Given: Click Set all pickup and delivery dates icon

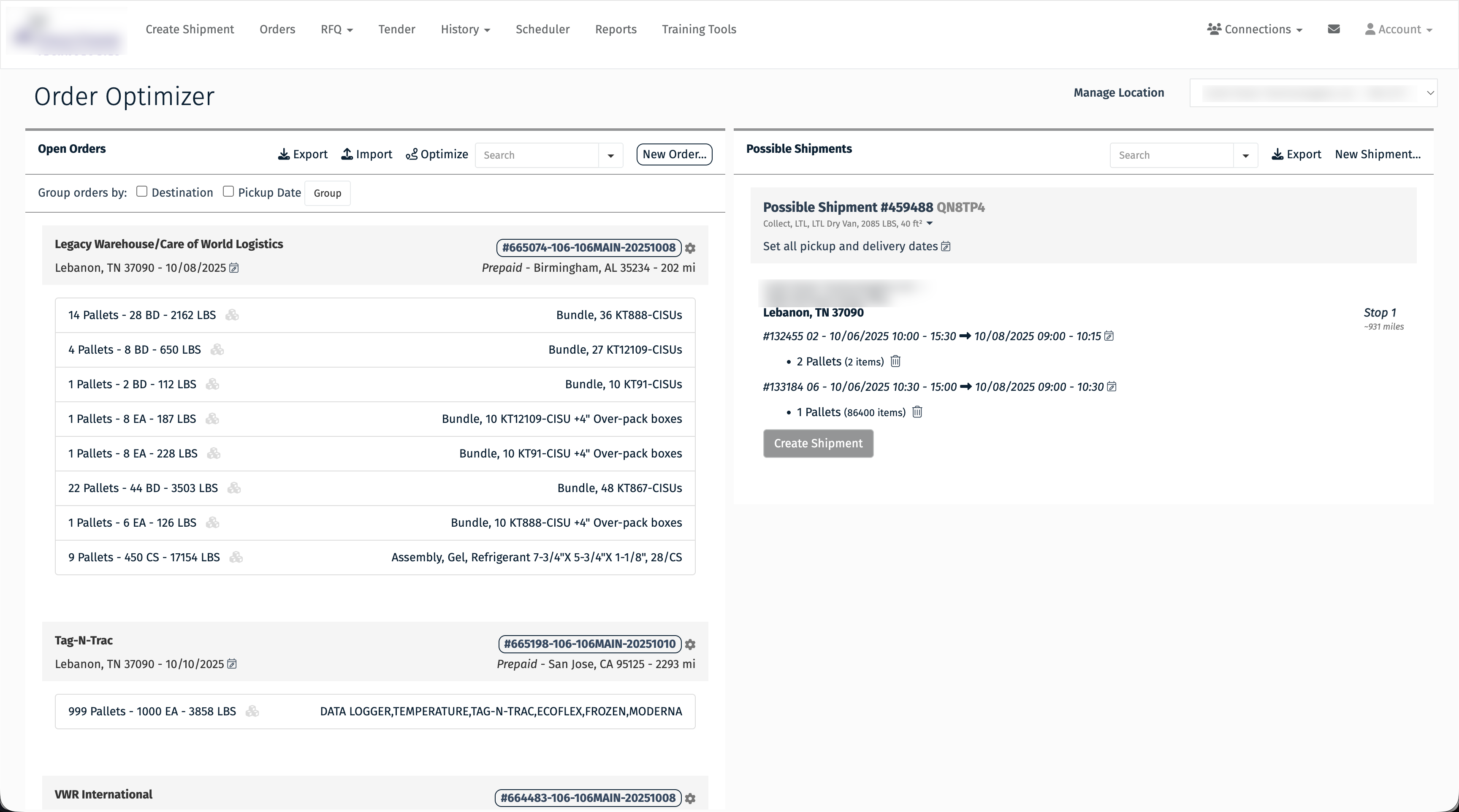Looking at the screenshot, I should point(945,246).
